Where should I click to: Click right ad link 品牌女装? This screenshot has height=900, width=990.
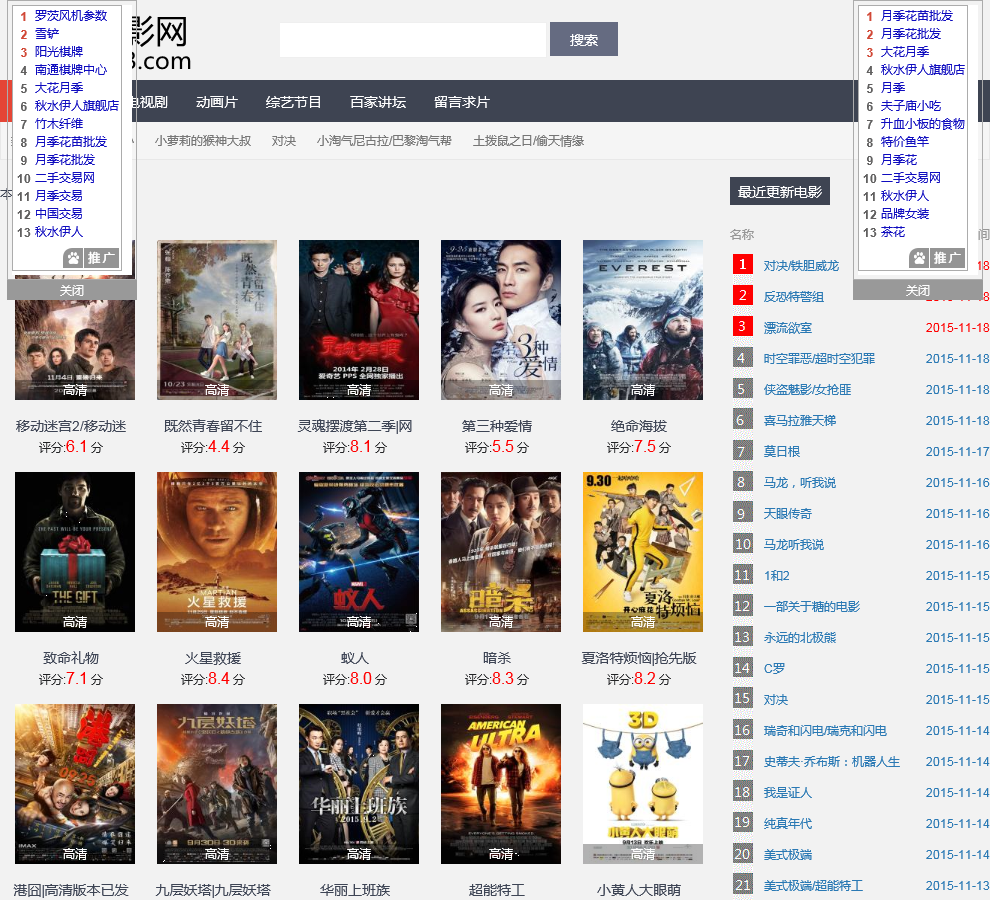(x=905, y=213)
